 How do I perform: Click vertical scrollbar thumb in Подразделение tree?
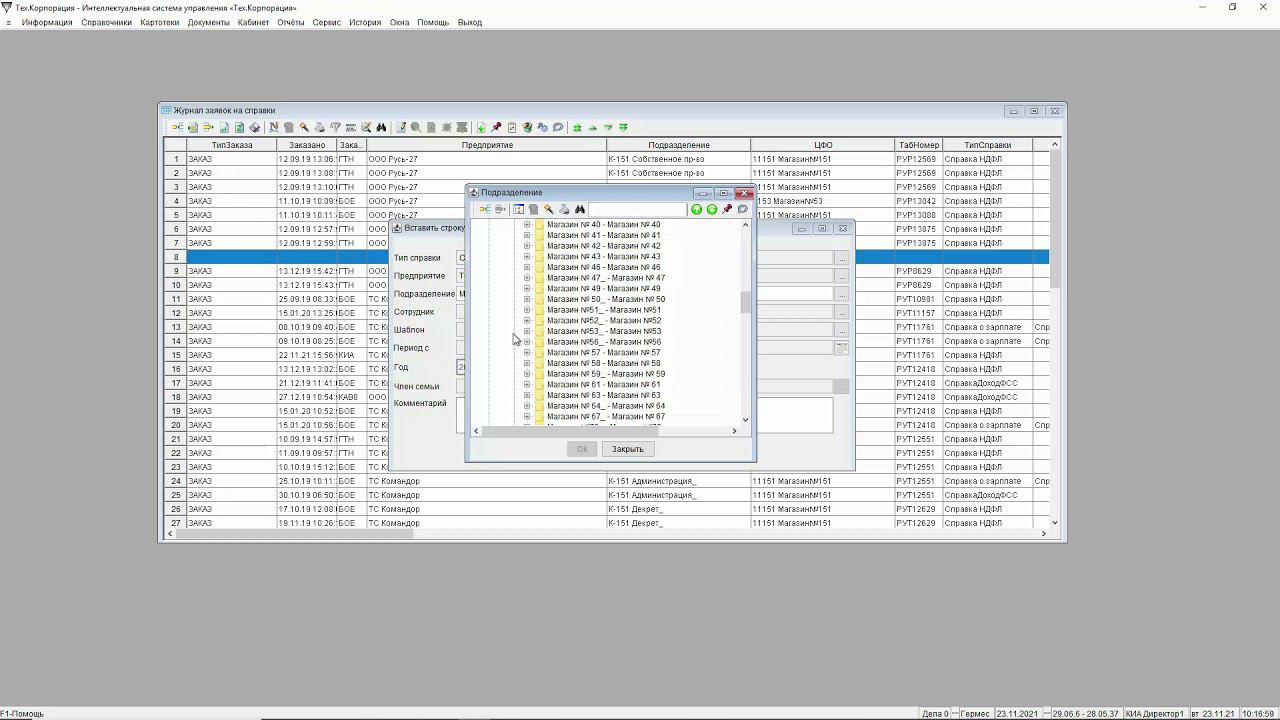[745, 302]
